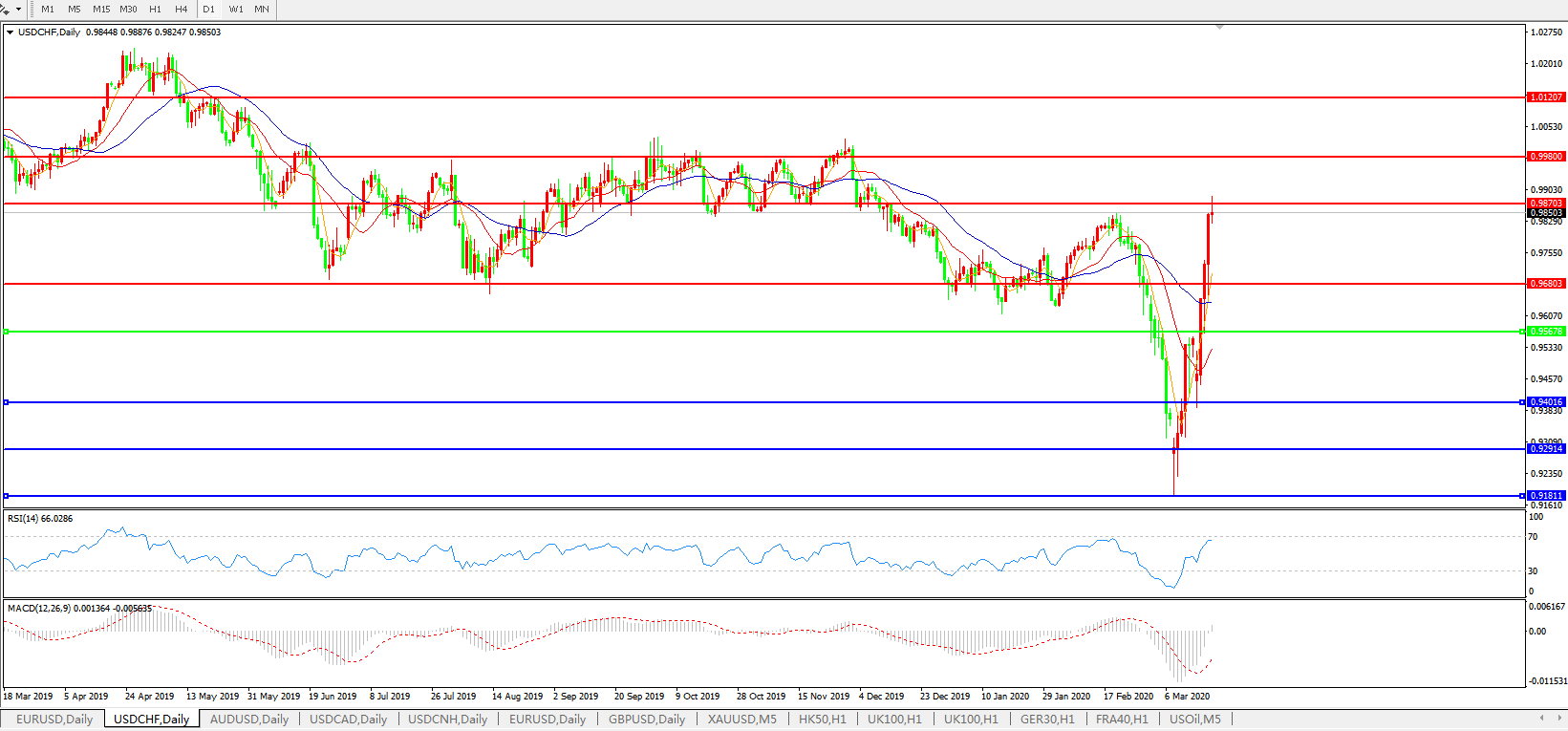This screenshot has width=1568, height=731.
Task: Open the USOil,M5 chart tab
Action: pyautogui.click(x=1194, y=719)
